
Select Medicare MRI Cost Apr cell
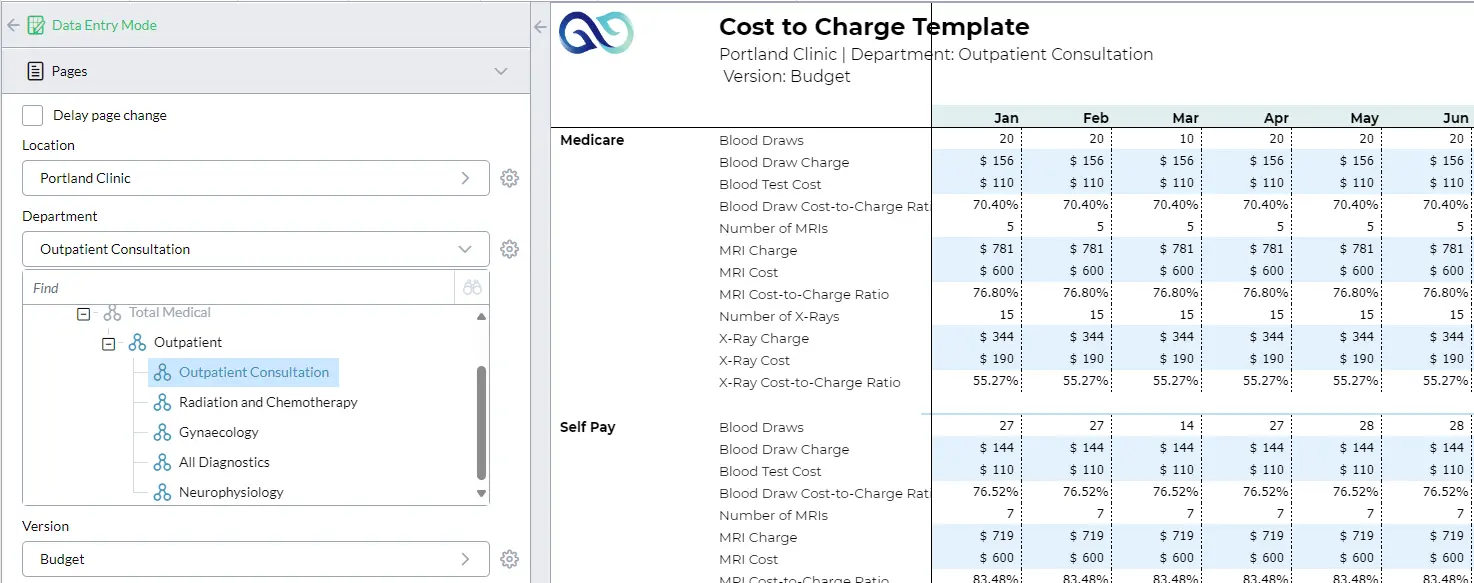[1246, 271]
